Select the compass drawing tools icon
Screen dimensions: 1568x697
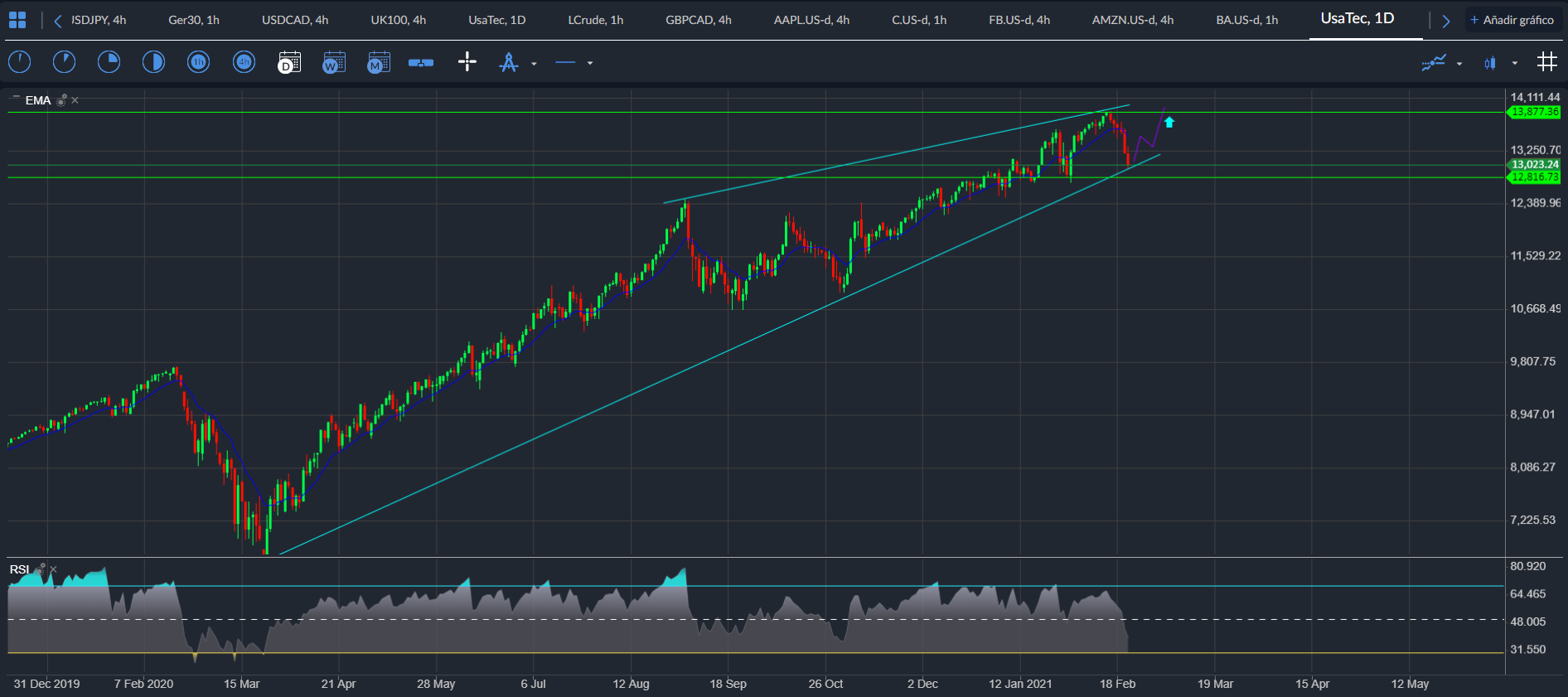pyautogui.click(x=509, y=62)
